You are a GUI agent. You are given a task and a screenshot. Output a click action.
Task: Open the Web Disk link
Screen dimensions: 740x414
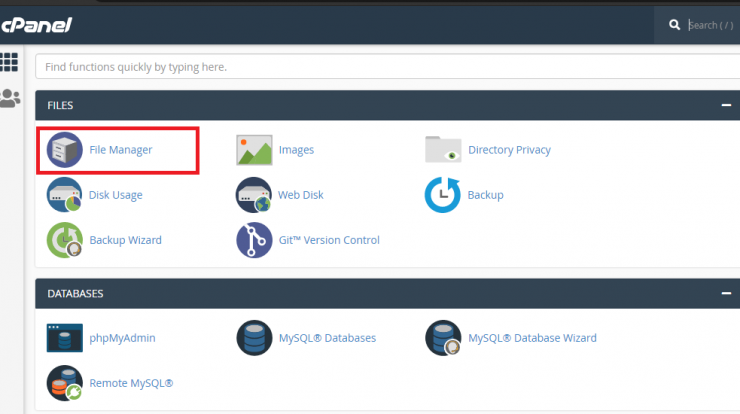(x=301, y=195)
